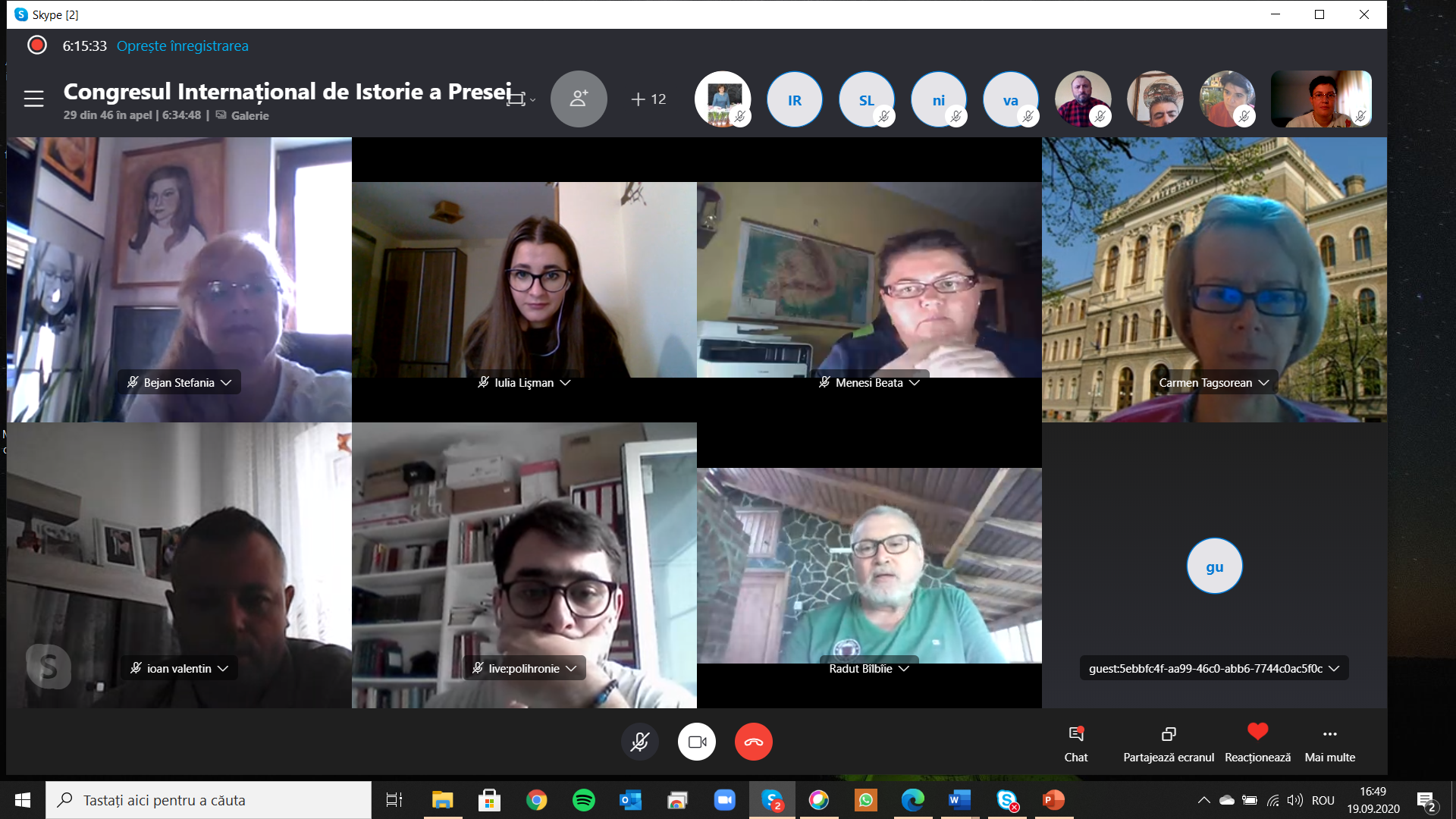Click Oprește înregistrarea link
This screenshot has height=819, width=1456.
pyautogui.click(x=182, y=45)
